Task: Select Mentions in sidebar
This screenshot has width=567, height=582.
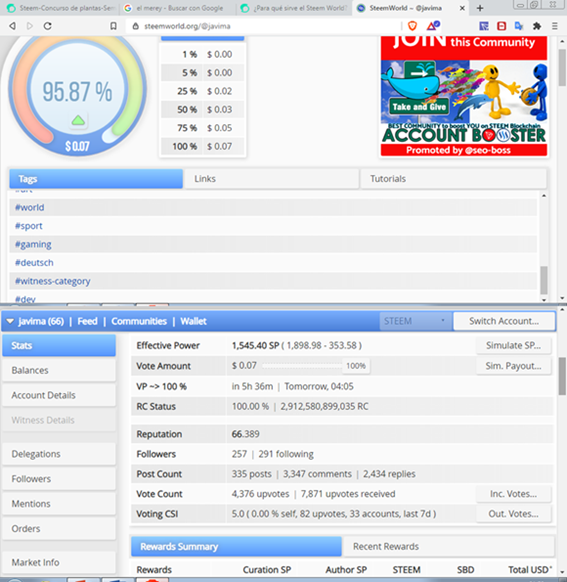Action: [59, 504]
